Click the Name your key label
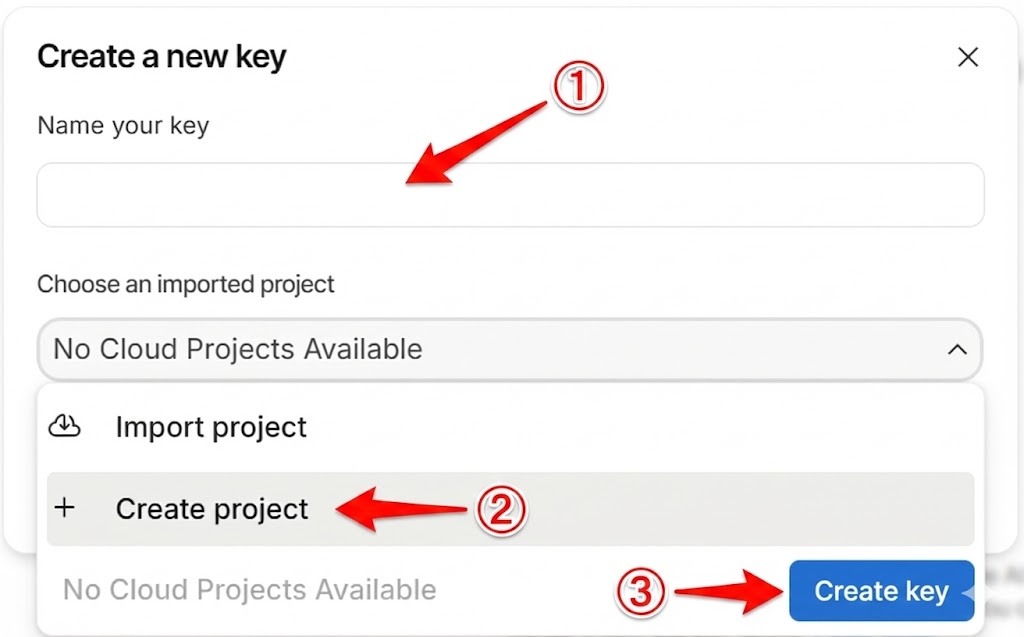Screen dimensions: 1024x637 tap(123, 126)
